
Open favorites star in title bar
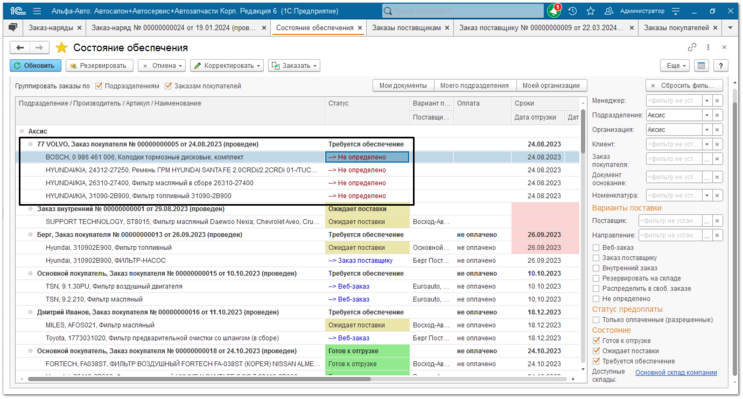pyautogui.click(x=590, y=11)
